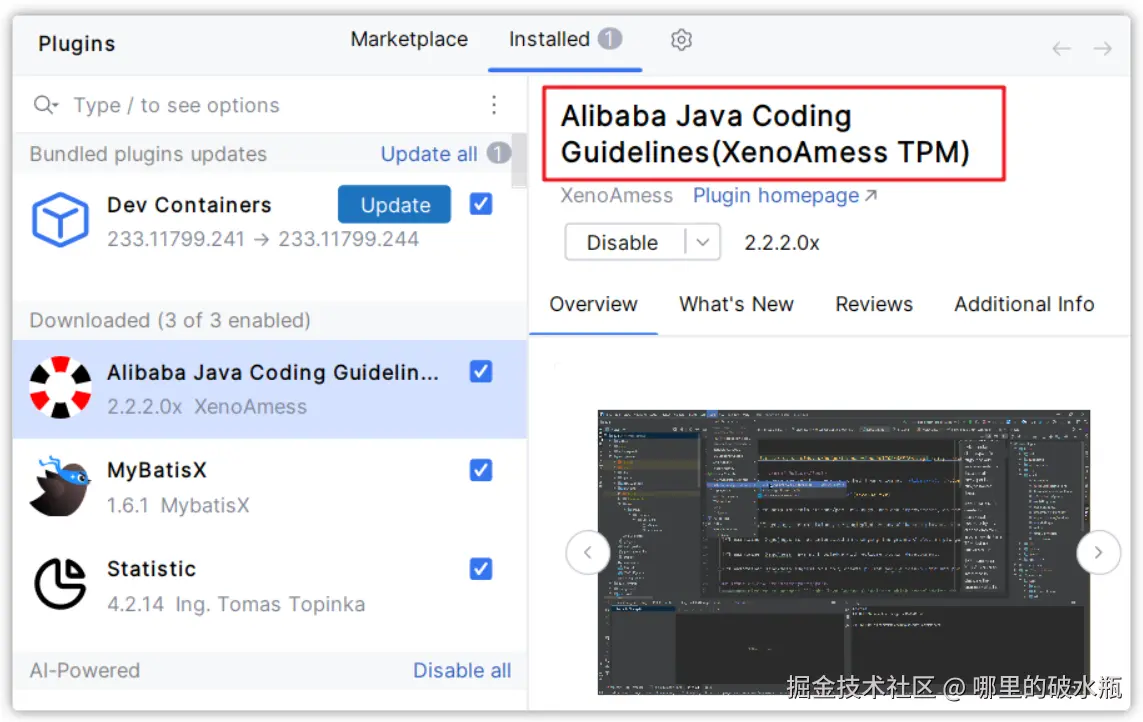Switch to the Installed tab
Screen dimensions: 1143x722
[565, 39]
